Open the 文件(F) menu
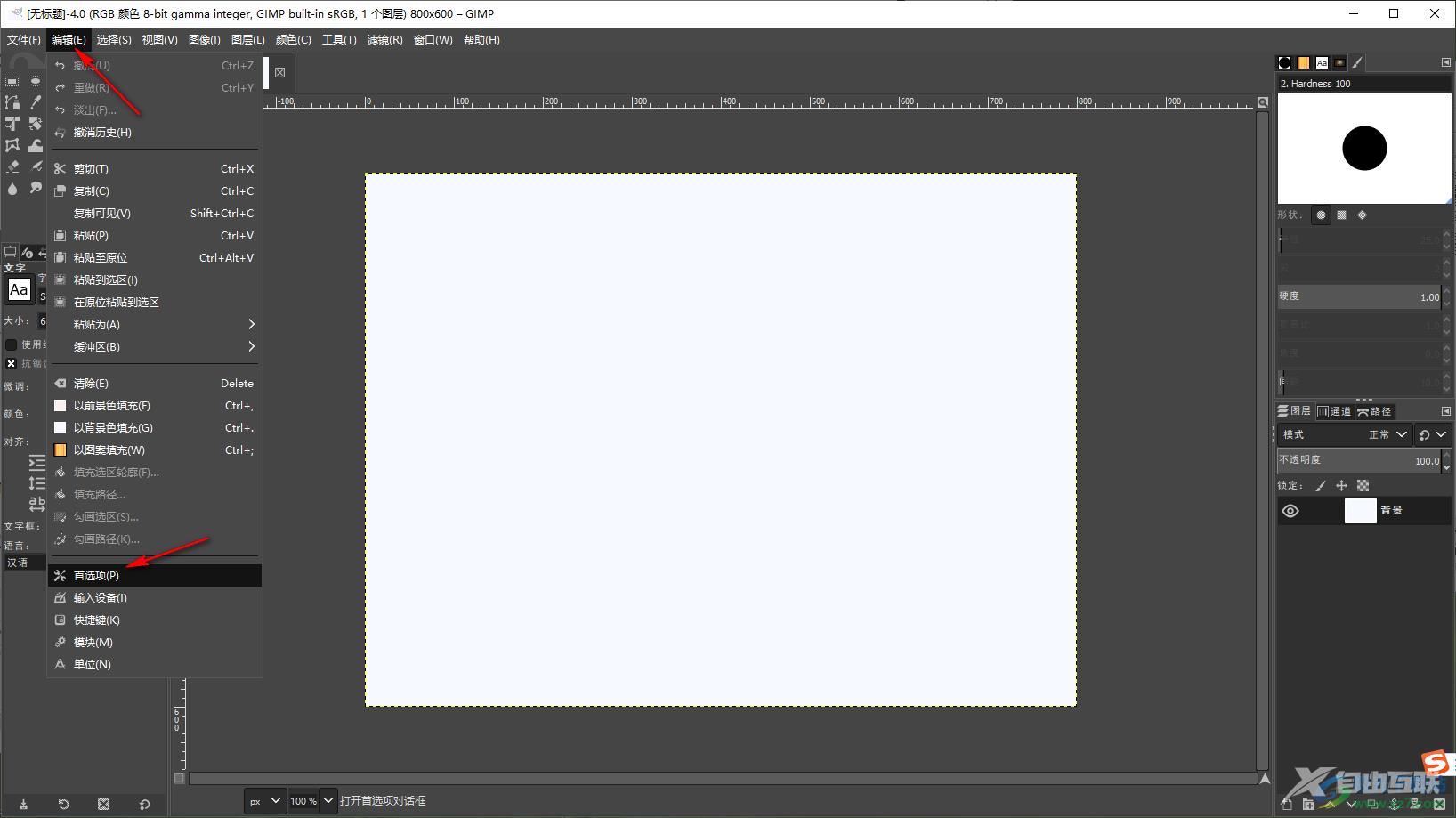This screenshot has height=818, width=1456. (x=24, y=39)
